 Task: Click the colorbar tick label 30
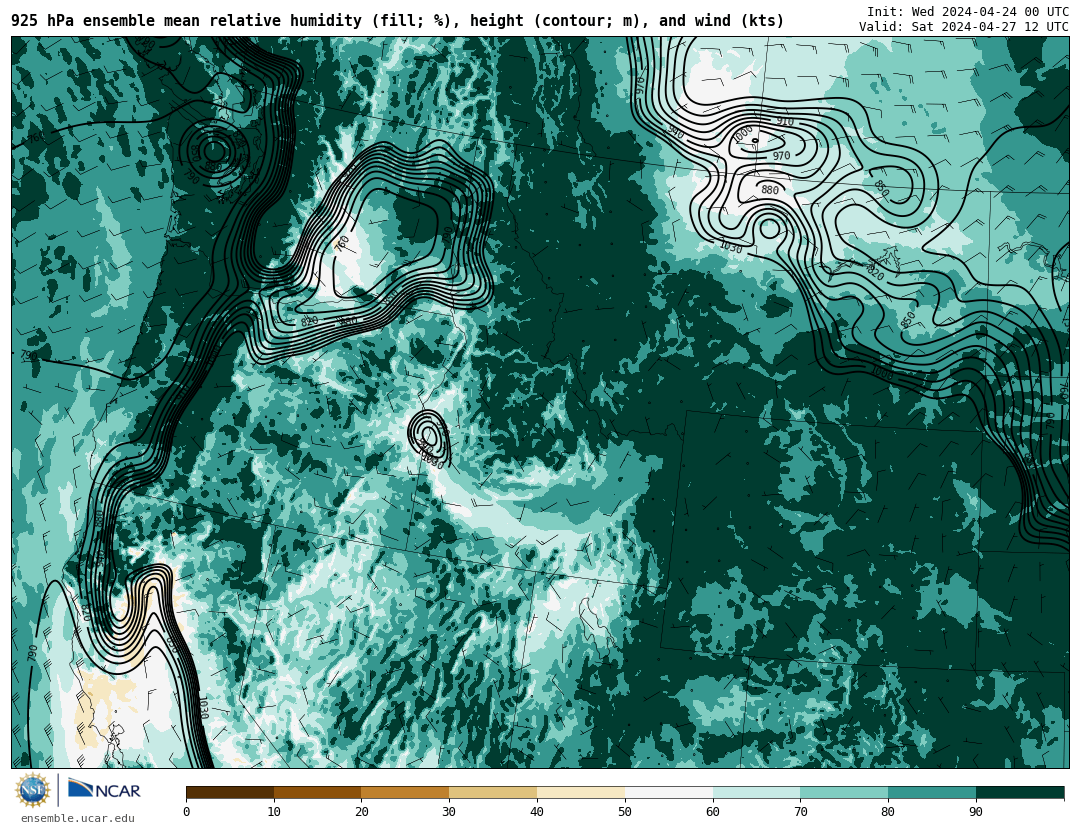click(x=449, y=812)
